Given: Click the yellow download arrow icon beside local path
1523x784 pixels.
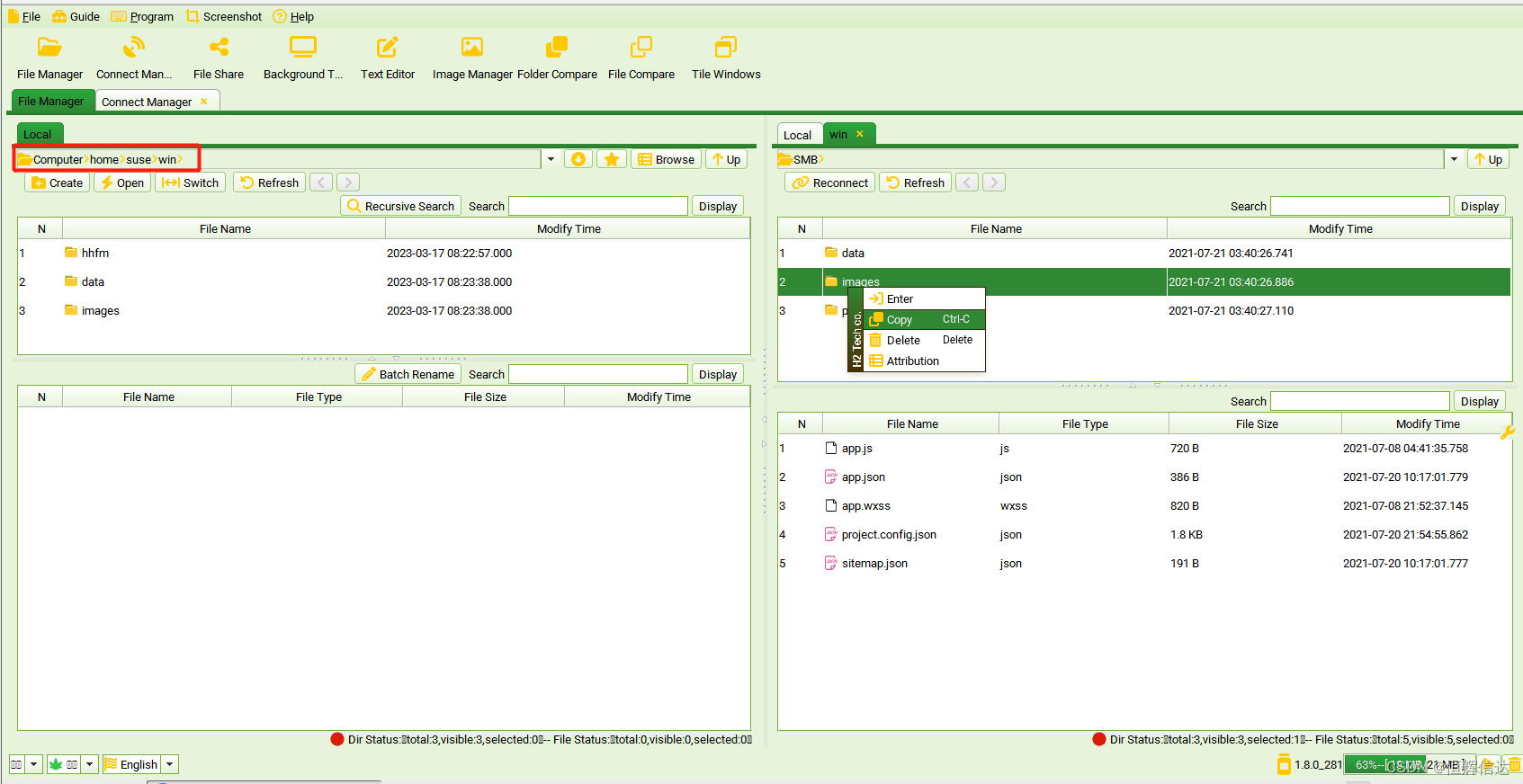Looking at the screenshot, I should tap(578, 159).
